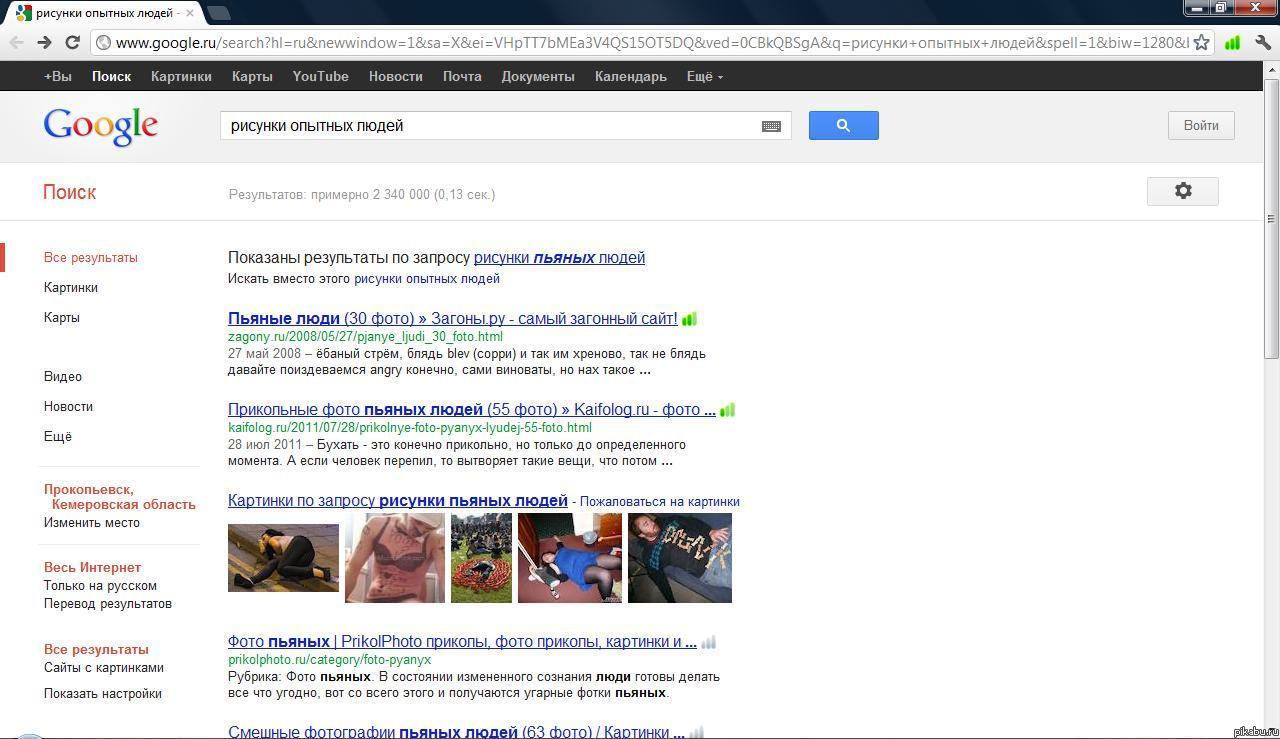
Task: Open 'Фото пьяных | PrikolPhoto' result
Action: click(462, 642)
